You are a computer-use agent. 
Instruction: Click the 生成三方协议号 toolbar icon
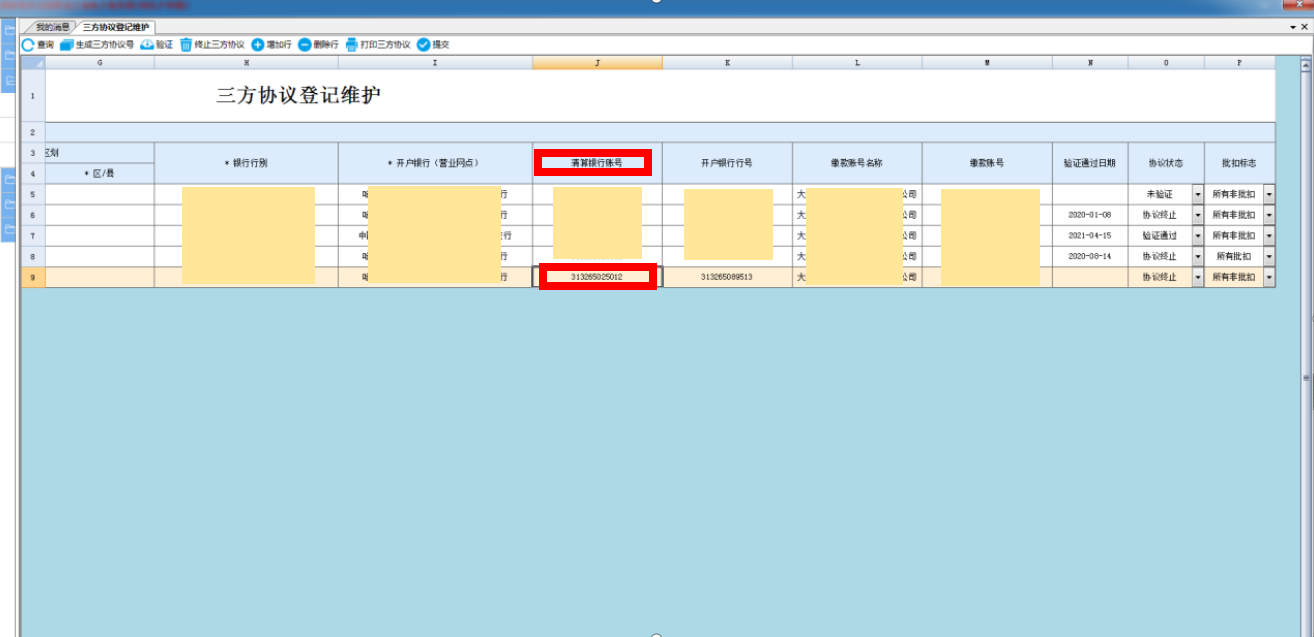coord(67,45)
